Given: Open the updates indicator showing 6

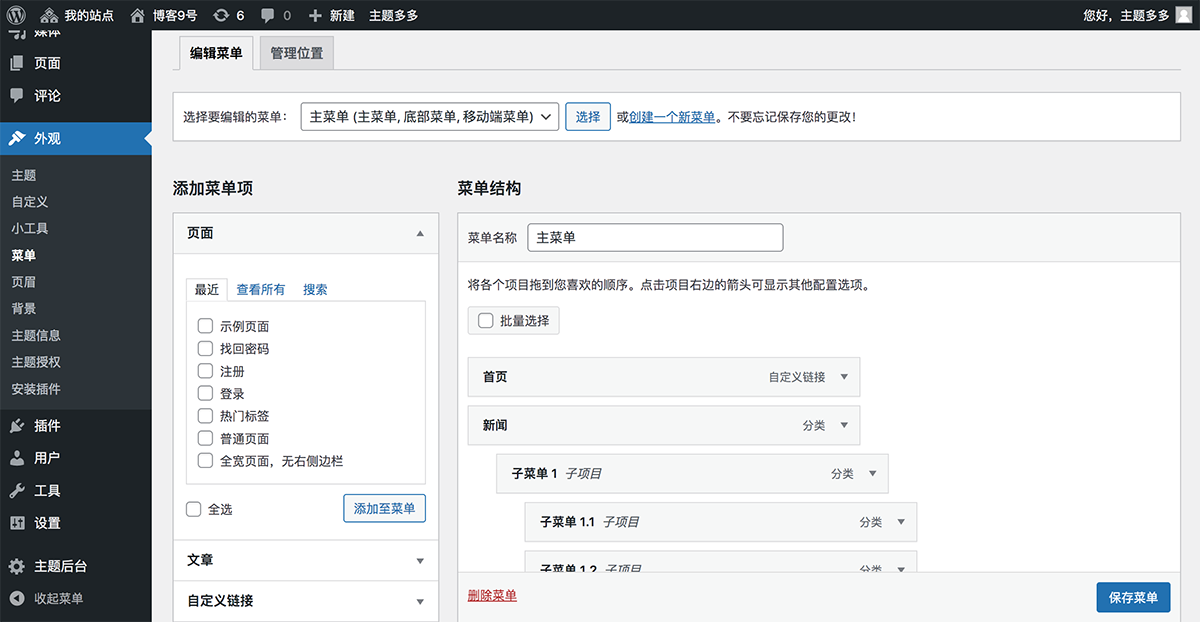Looking at the screenshot, I should pyautogui.click(x=228, y=15).
